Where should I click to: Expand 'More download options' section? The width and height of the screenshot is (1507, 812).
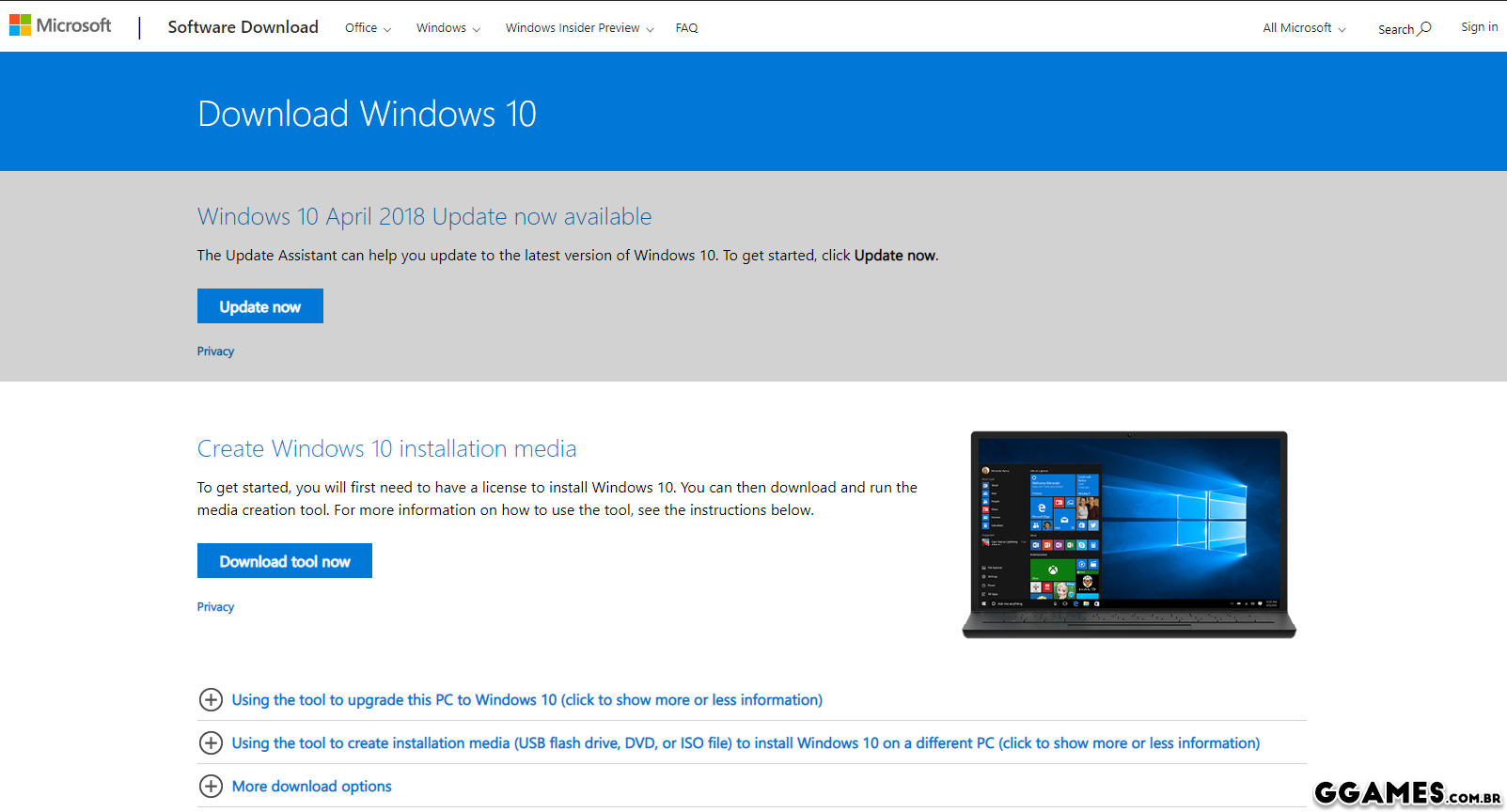tap(311, 787)
